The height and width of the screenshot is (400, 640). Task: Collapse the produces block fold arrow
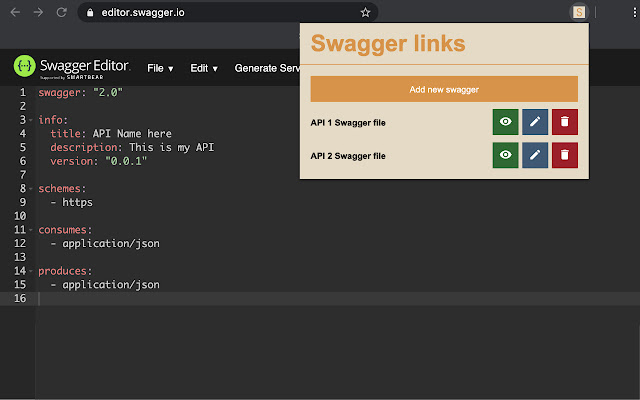[31, 271]
